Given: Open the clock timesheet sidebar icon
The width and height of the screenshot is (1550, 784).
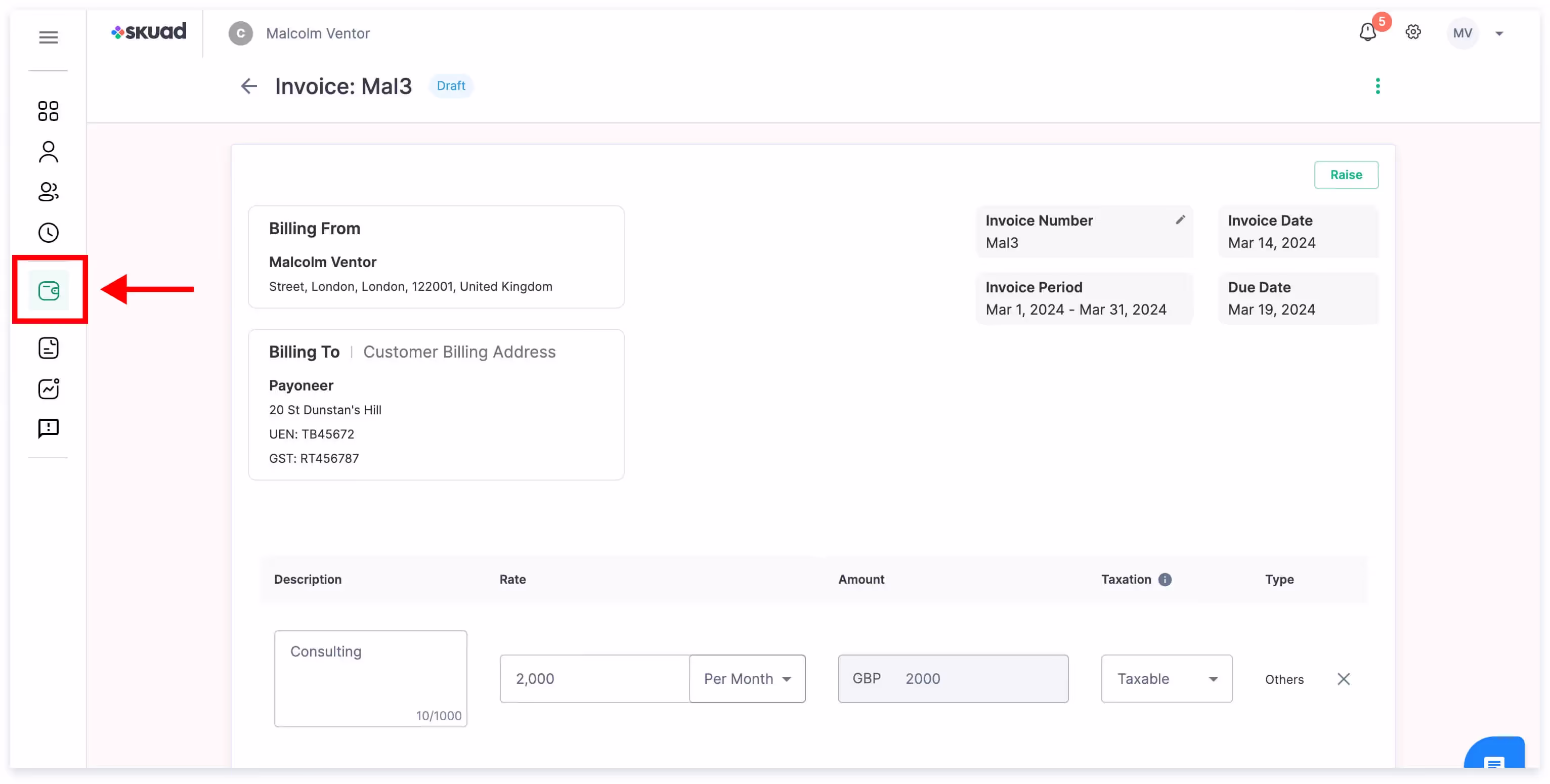Looking at the screenshot, I should click(48, 233).
